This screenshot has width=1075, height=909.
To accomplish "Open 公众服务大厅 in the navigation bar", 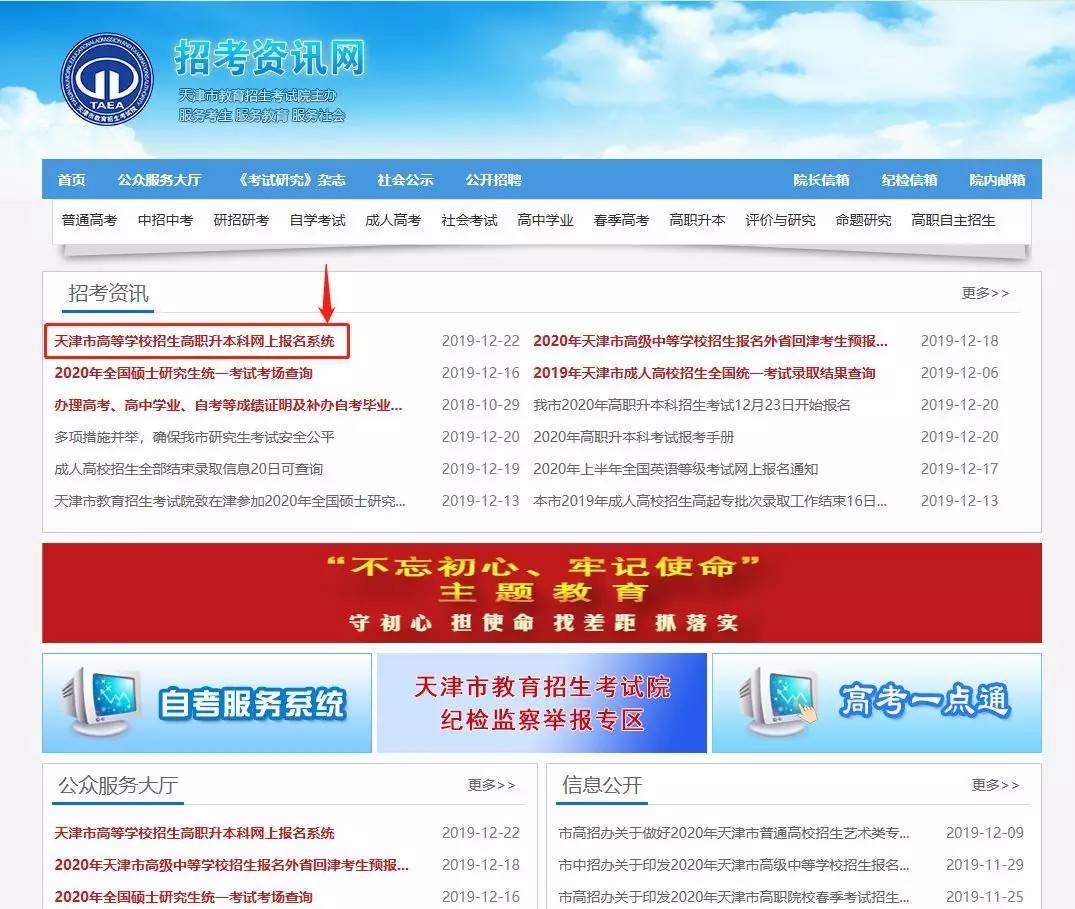I will [159, 180].
